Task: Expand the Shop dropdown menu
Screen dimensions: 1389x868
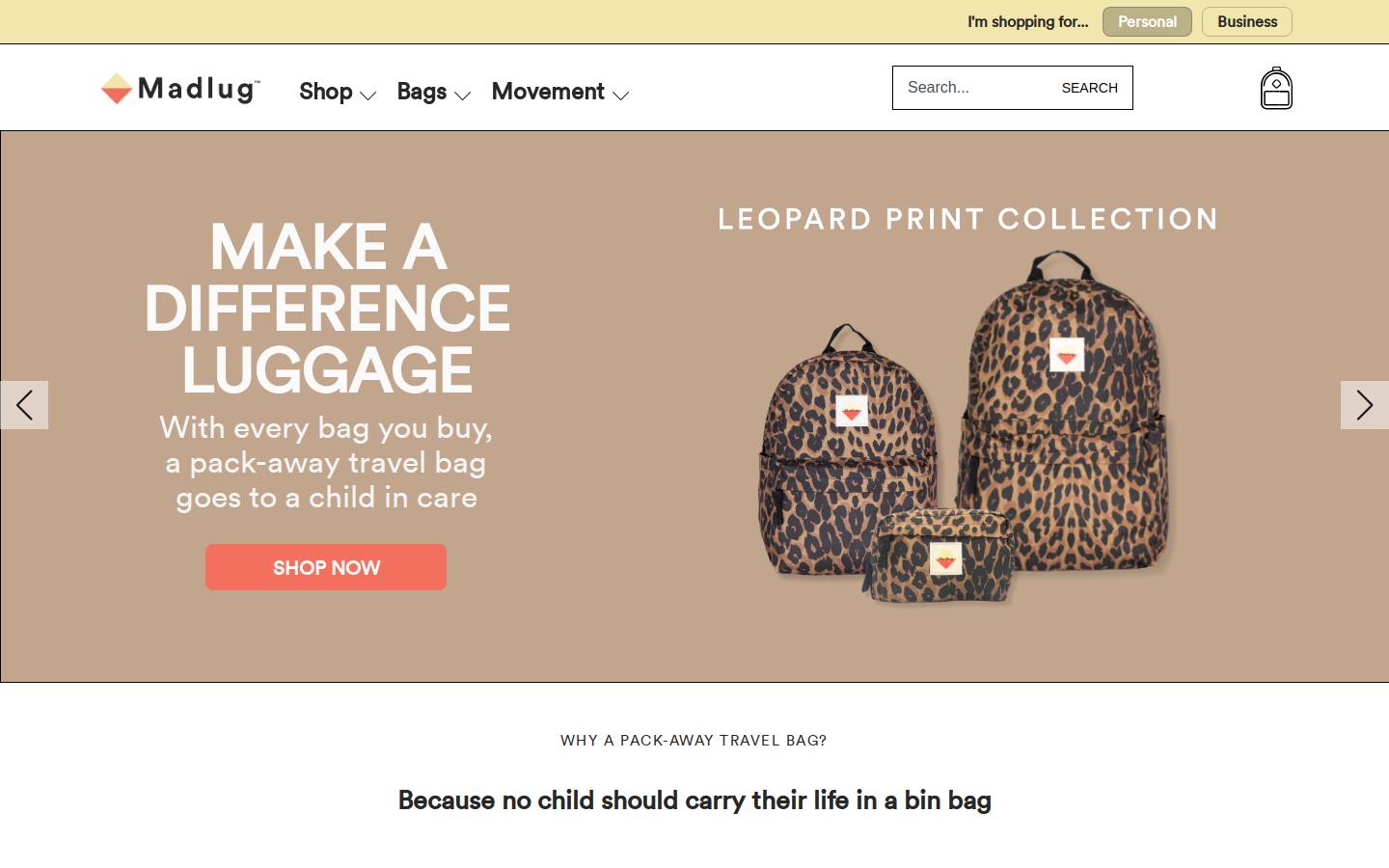Action: (x=337, y=92)
